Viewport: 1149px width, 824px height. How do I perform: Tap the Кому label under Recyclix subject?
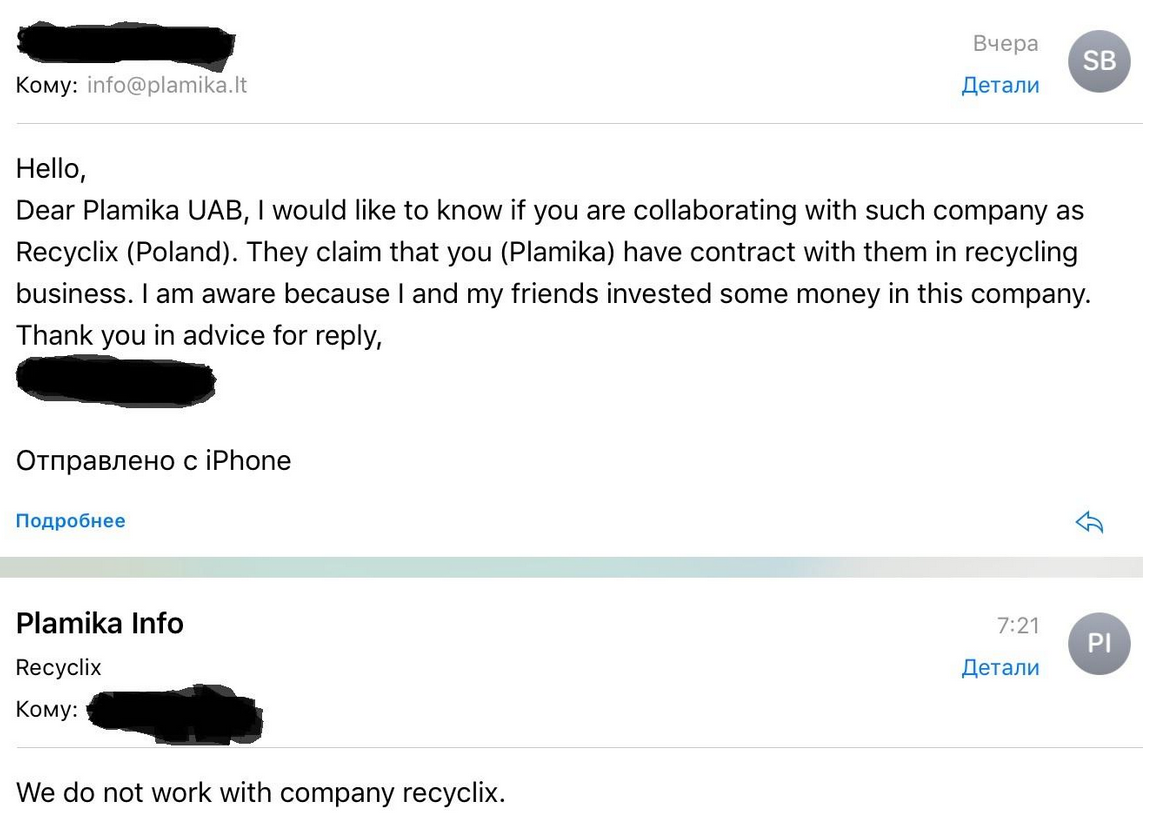pyautogui.click(x=47, y=710)
